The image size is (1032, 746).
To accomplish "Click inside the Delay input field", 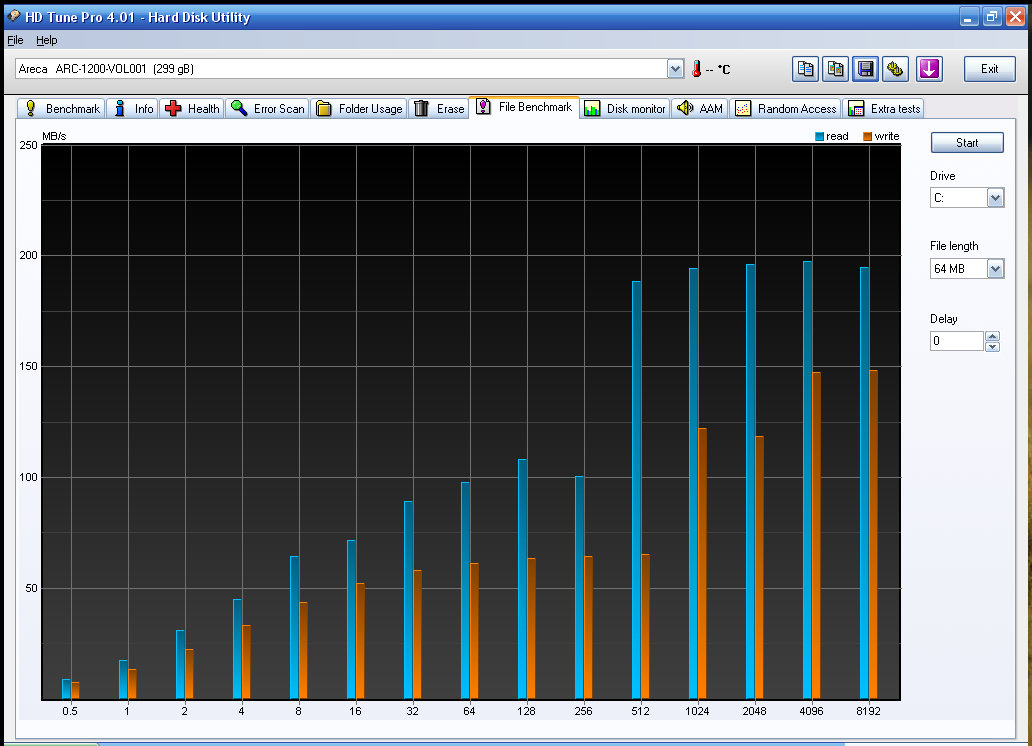I will point(956,341).
